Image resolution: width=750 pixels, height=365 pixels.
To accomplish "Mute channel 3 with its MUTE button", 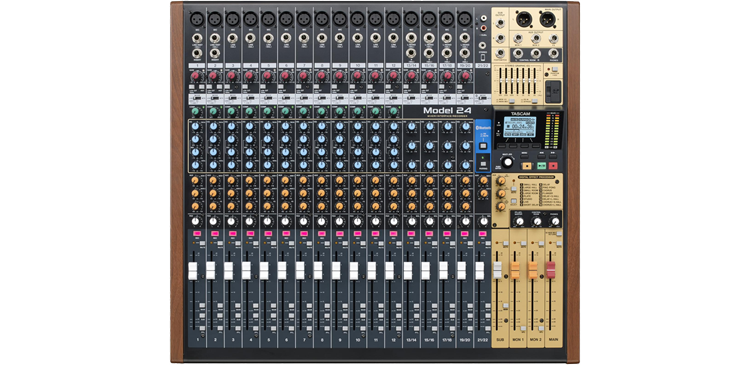I will [x=239, y=243].
